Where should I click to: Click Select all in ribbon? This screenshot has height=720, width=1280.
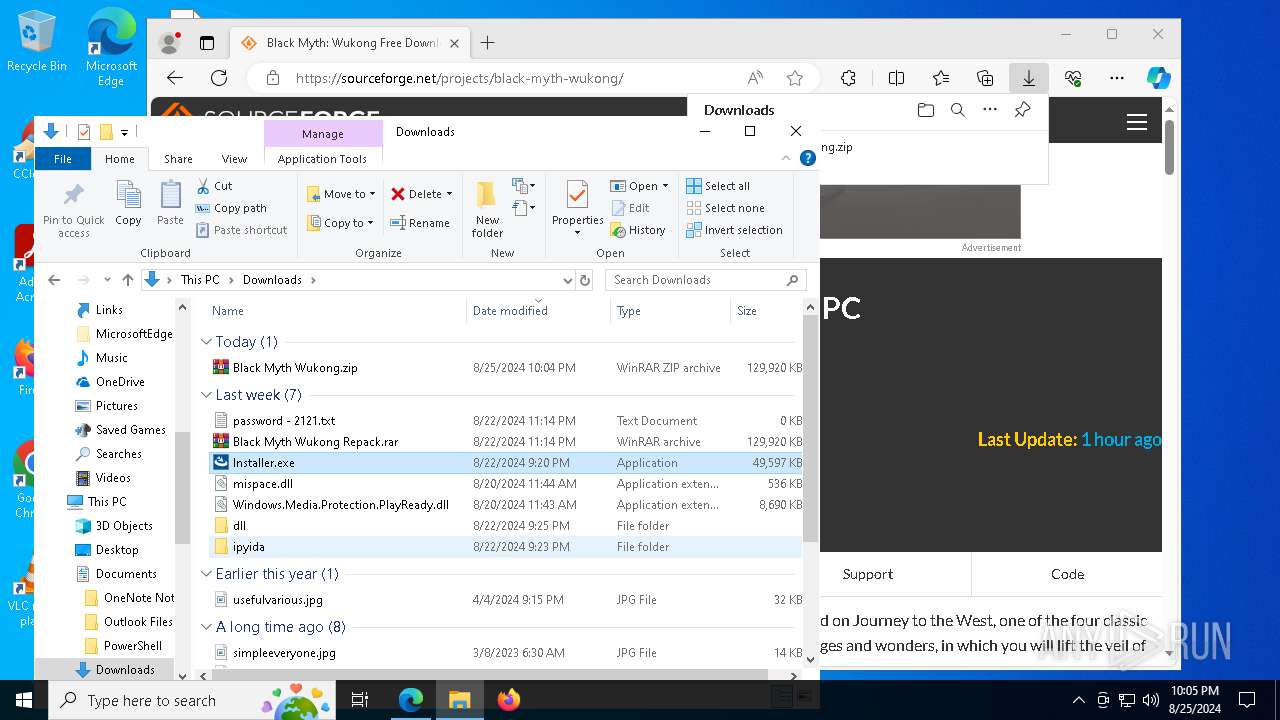pos(718,186)
